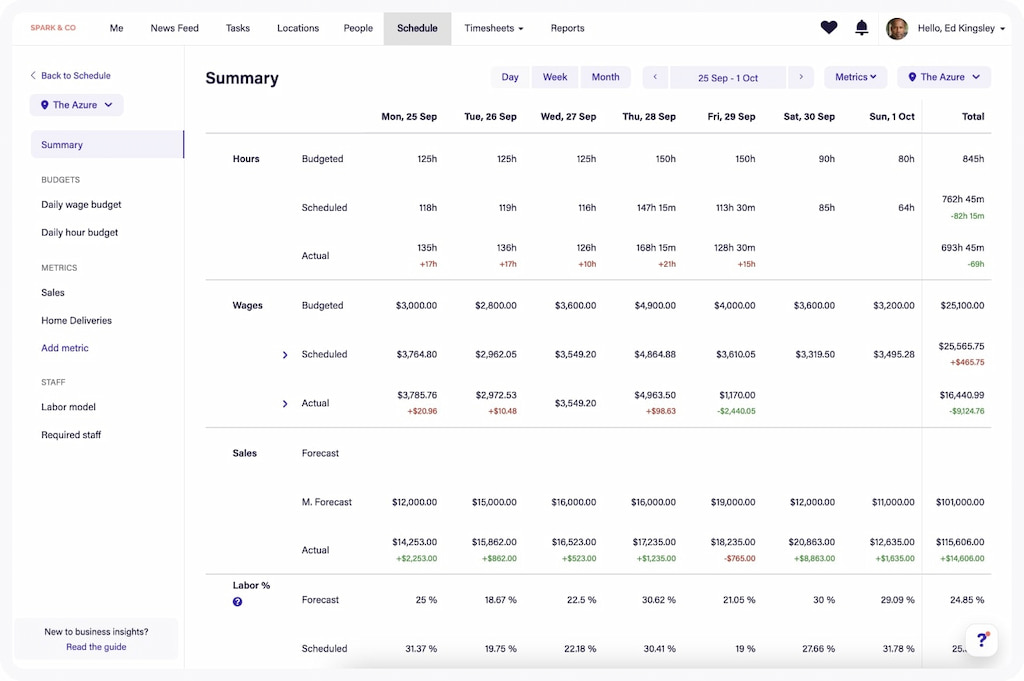This screenshot has height=681, width=1024.
Task: Click Read the guide link
Action: [96, 647]
